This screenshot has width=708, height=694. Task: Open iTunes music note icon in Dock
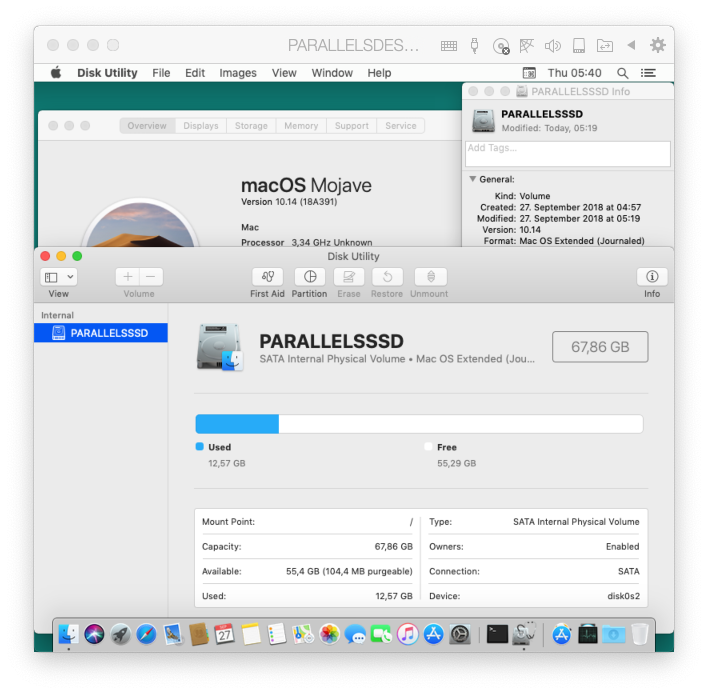[x=408, y=634]
